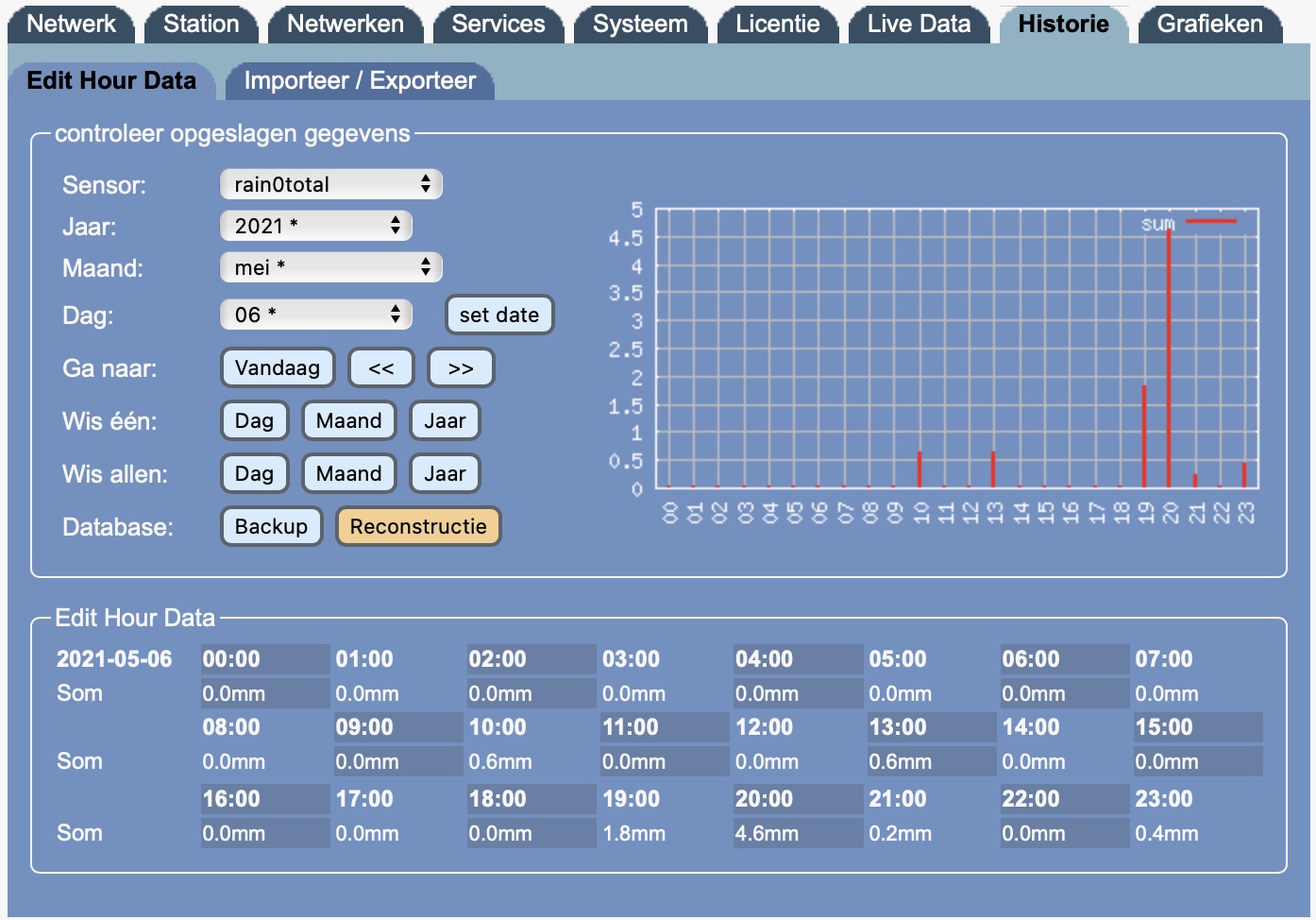
Task: Switch to the Licentie tab
Action: pos(778,24)
